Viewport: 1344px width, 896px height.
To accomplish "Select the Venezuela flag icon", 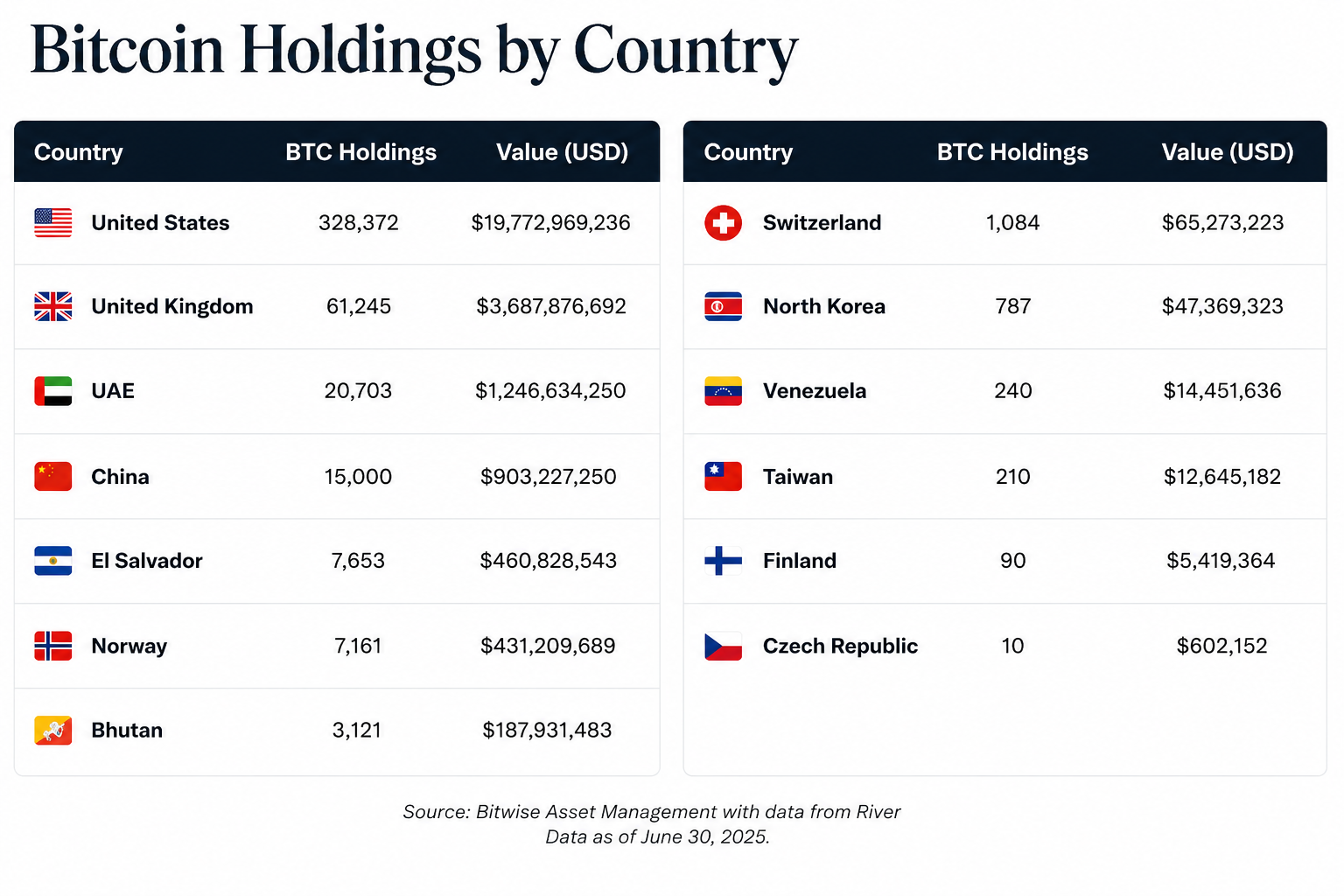I will (724, 391).
